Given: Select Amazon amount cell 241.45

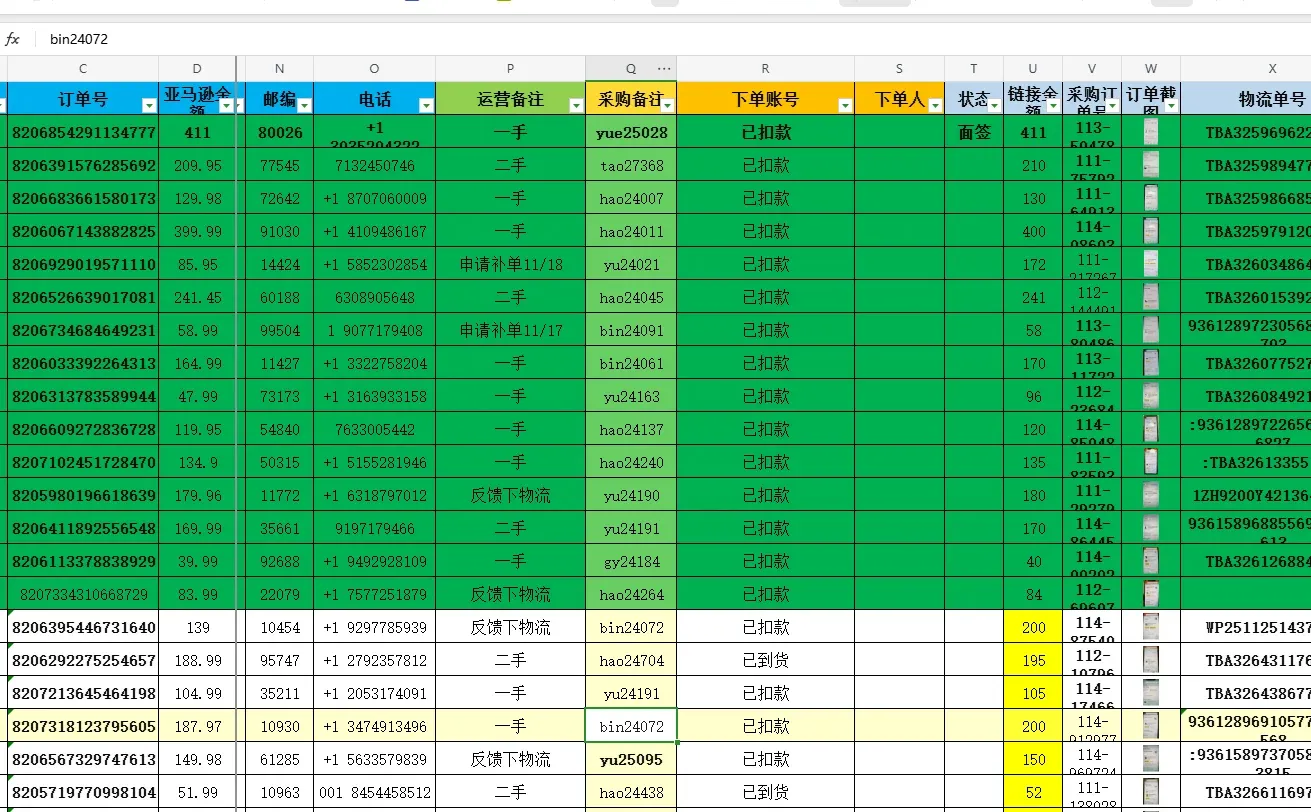Looking at the screenshot, I should (197, 297).
